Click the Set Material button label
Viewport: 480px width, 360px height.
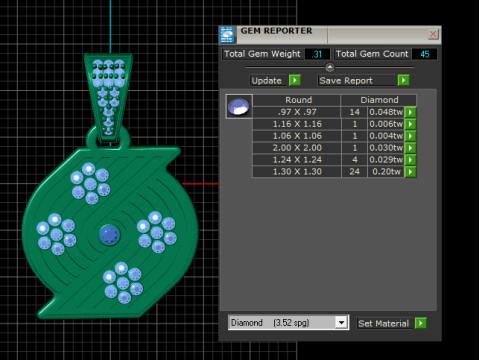pos(384,323)
